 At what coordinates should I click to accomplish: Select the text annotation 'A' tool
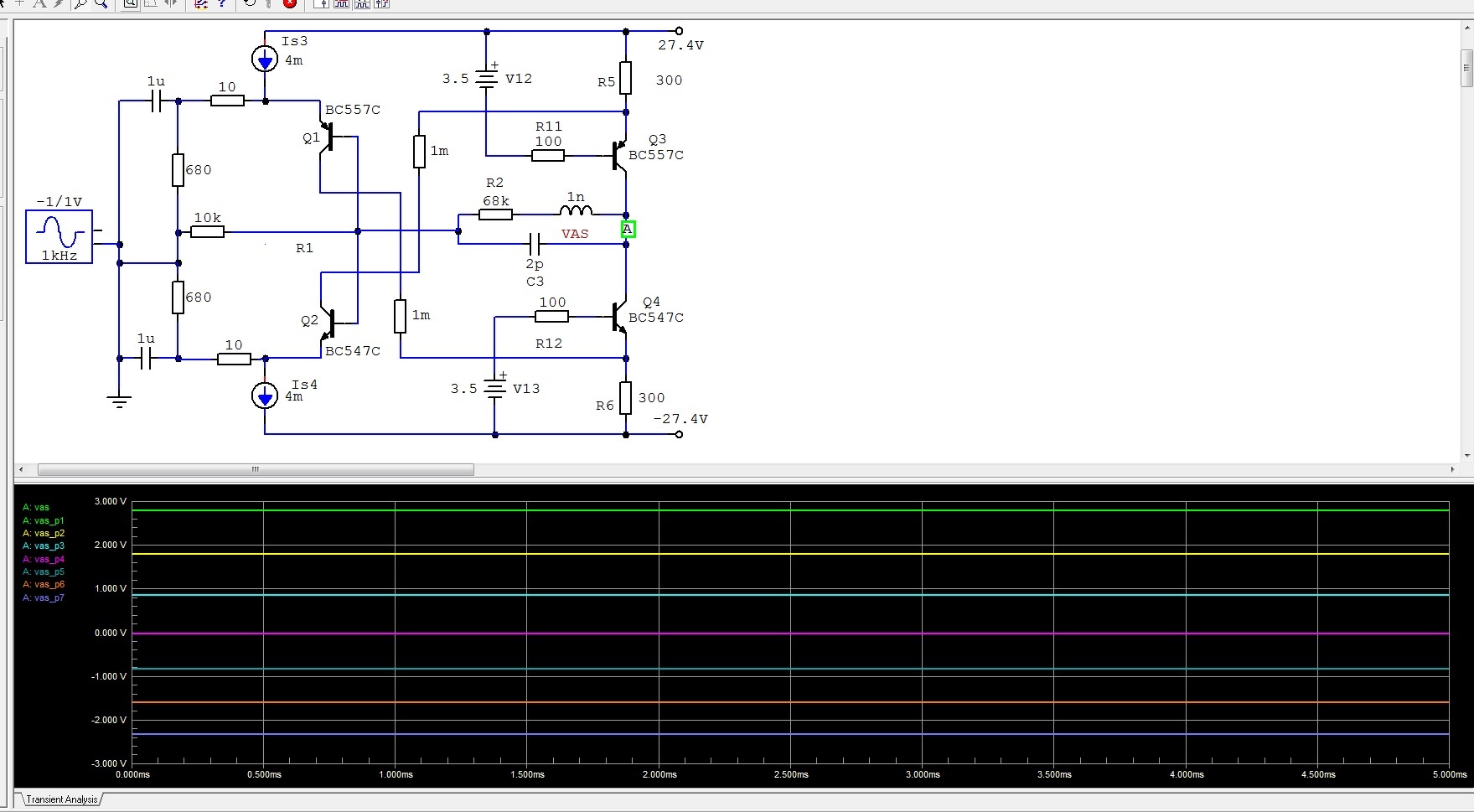pyautogui.click(x=39, y=3)
